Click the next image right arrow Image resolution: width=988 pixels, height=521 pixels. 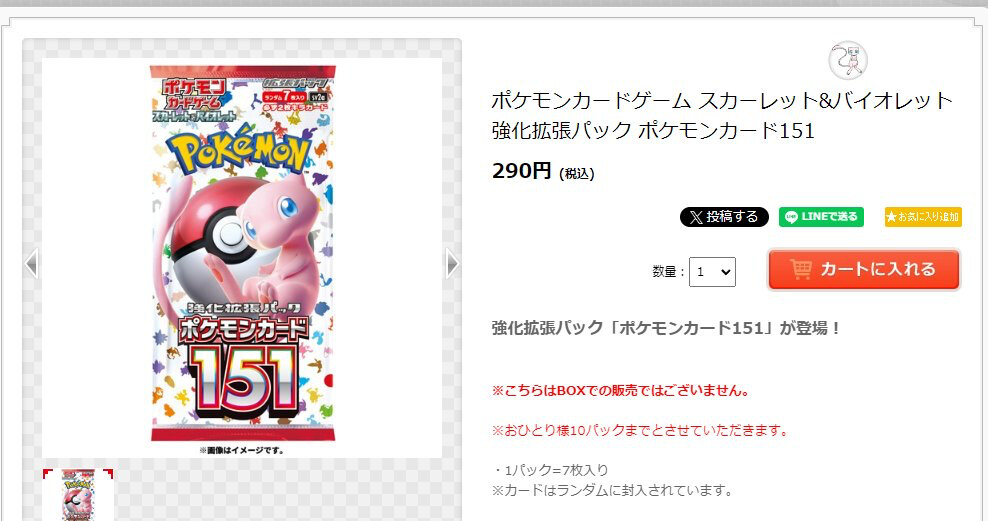[x=452, y=263]
